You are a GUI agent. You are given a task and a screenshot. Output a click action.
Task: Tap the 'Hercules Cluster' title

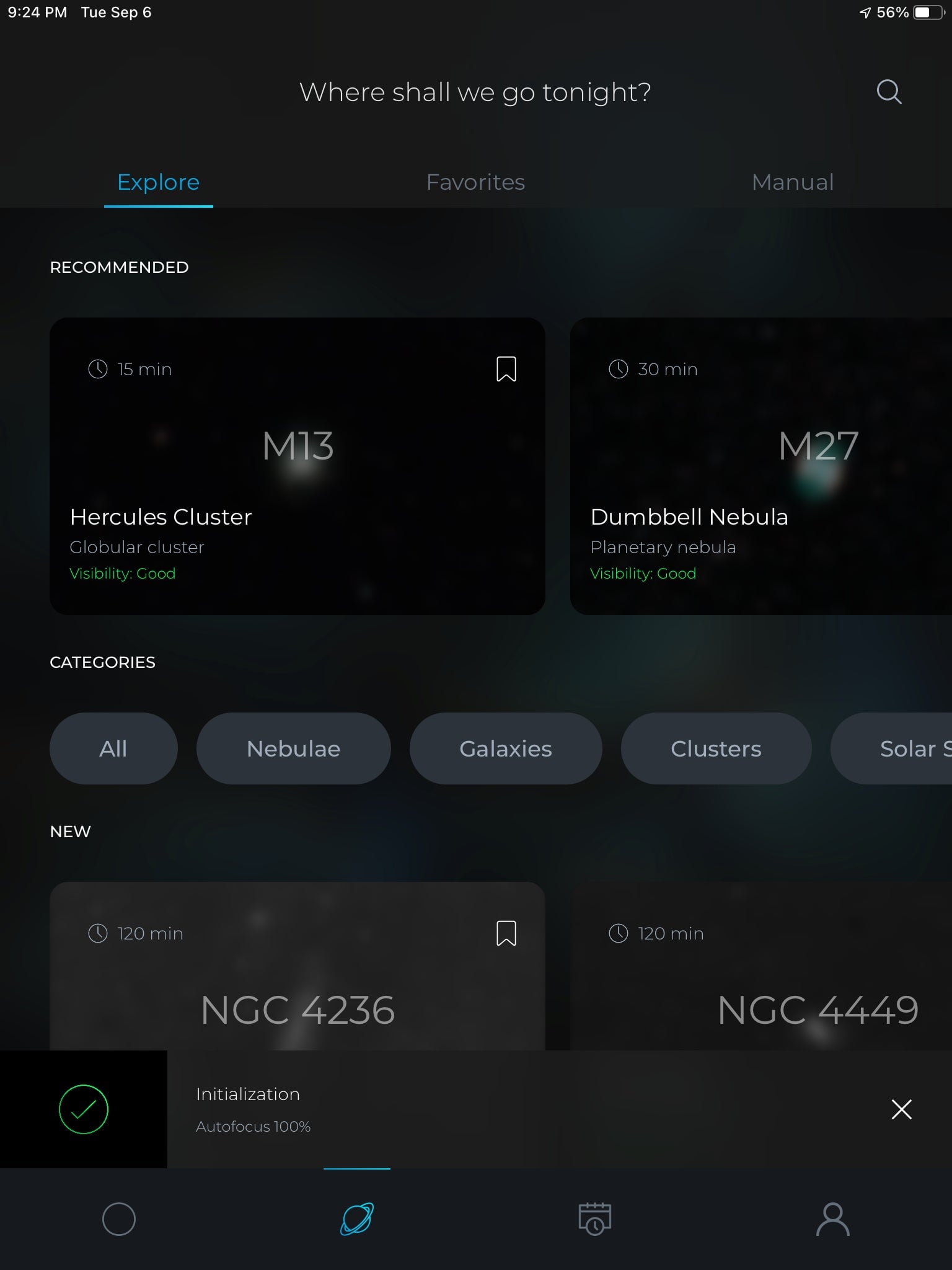point(161,517)
